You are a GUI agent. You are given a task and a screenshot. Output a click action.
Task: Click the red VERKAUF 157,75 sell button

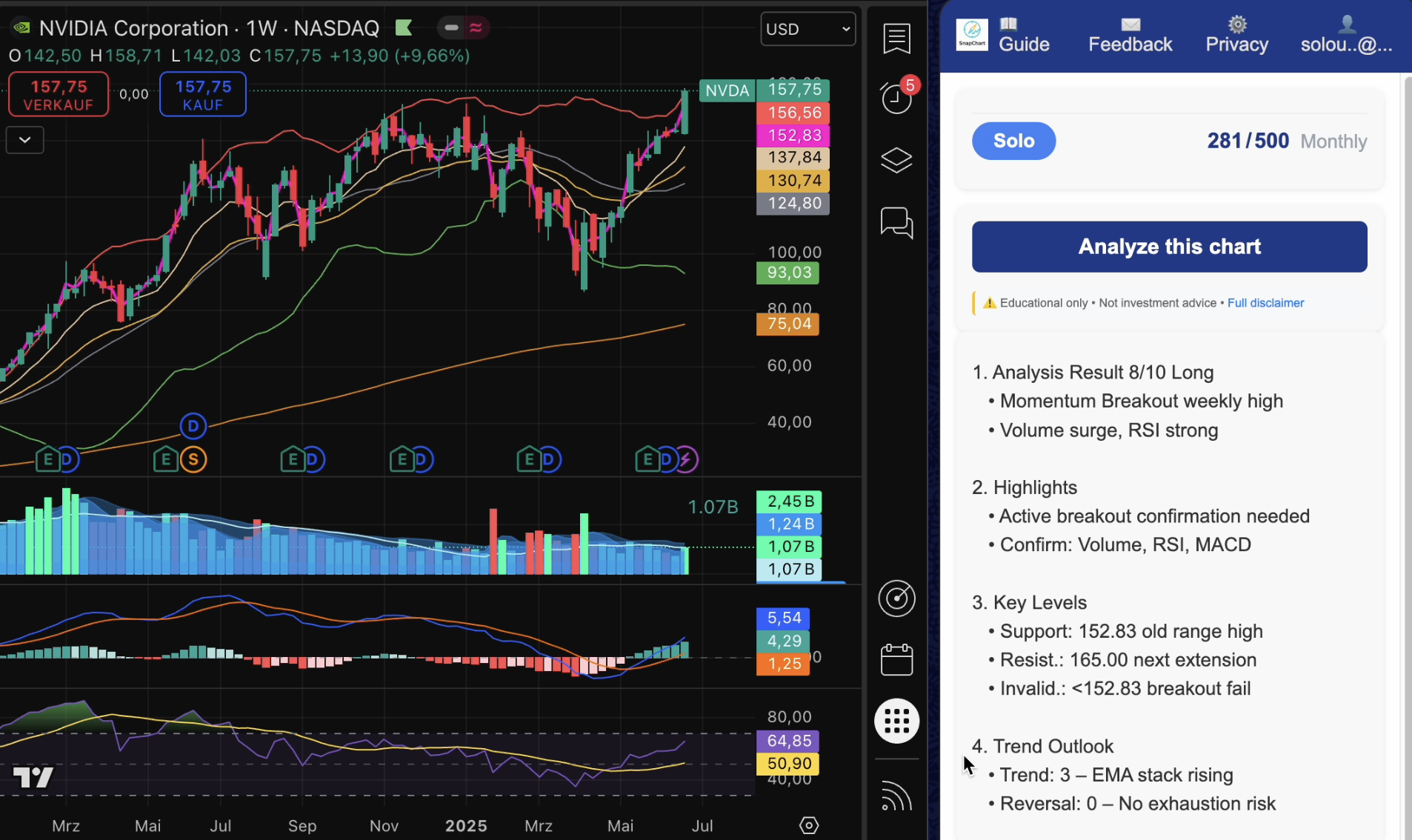pyautogui.click(x=59, y=95)
